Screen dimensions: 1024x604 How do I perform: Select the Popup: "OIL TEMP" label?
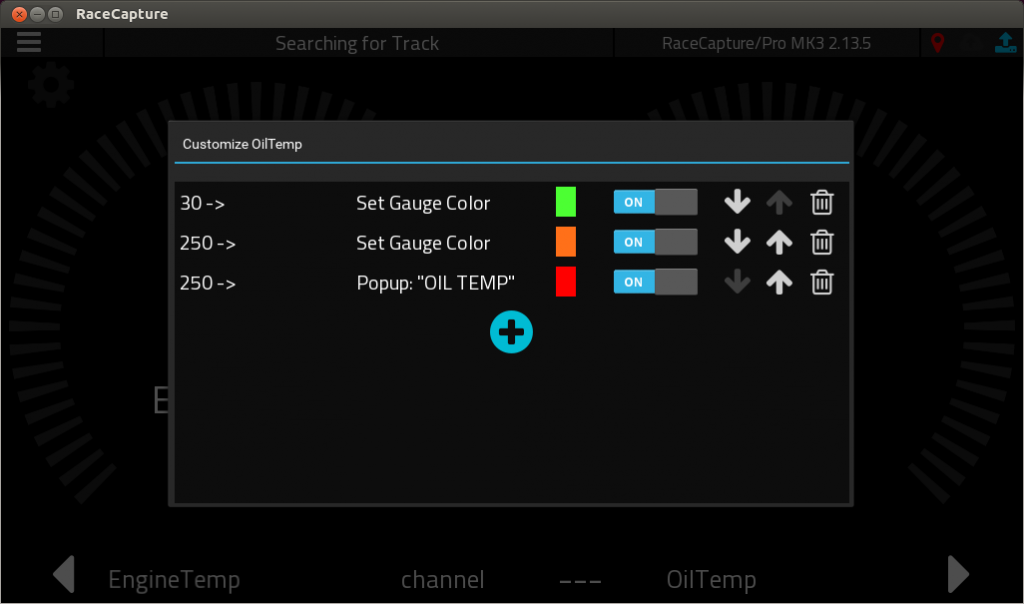click(436, 283)
